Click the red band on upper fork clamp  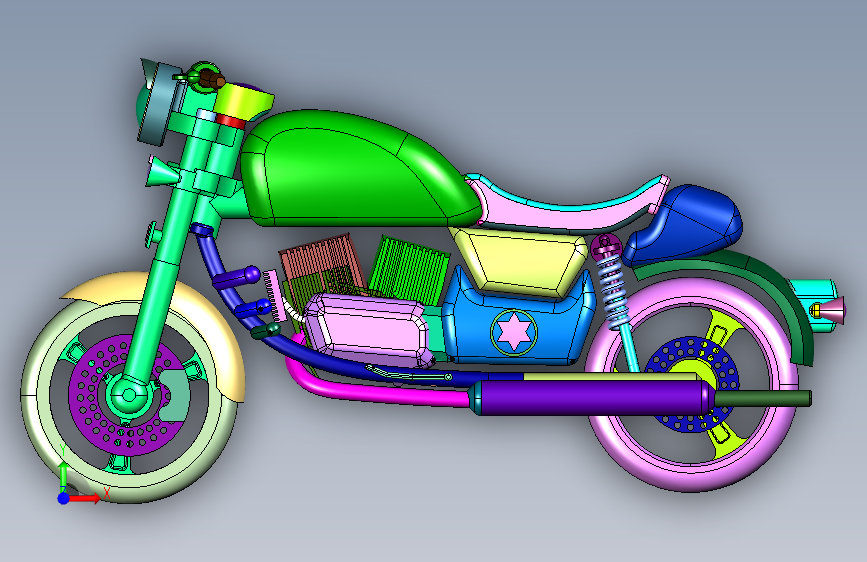click(x=230, y=122)
